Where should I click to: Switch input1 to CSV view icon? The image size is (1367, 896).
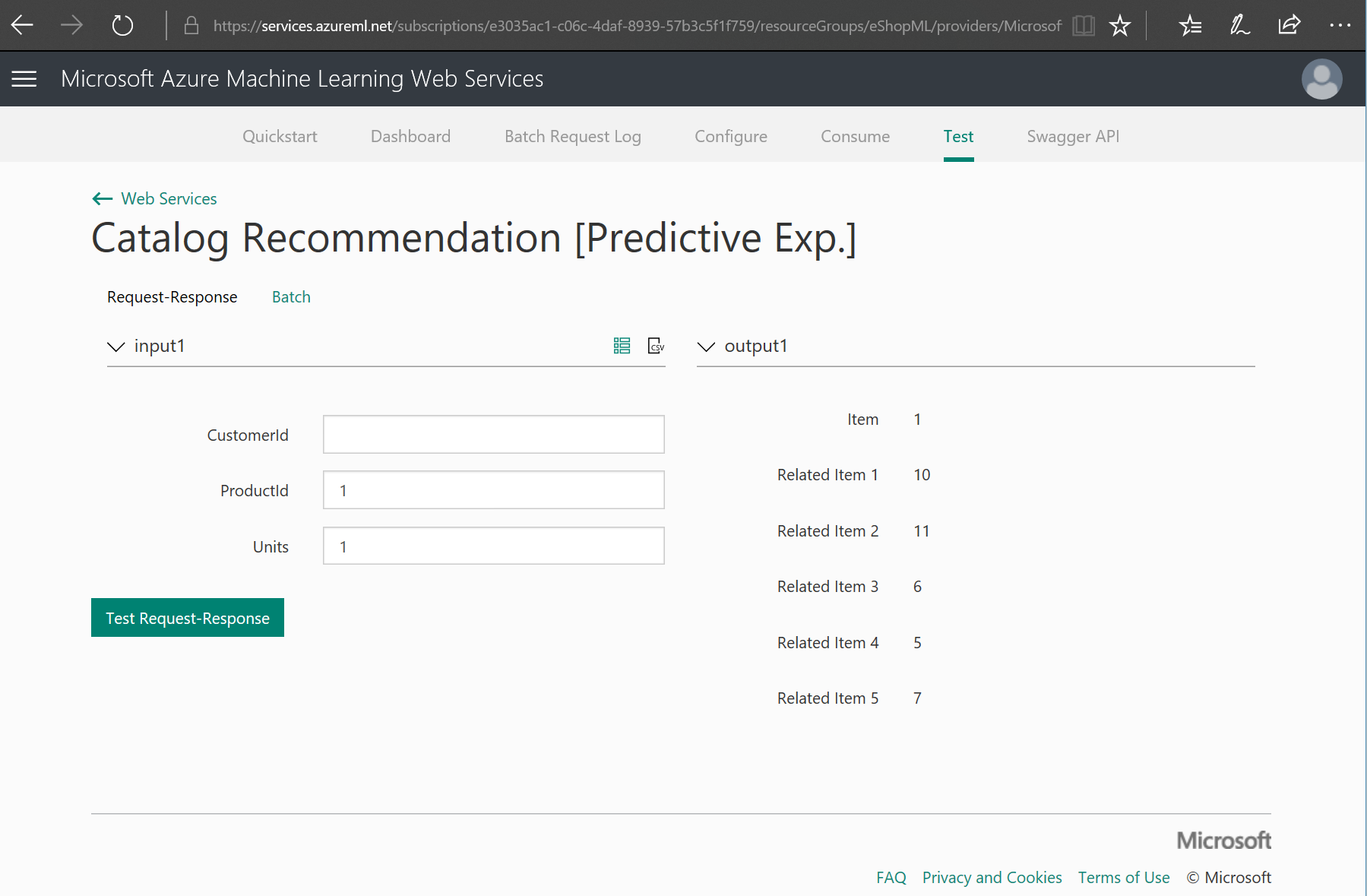656,346
